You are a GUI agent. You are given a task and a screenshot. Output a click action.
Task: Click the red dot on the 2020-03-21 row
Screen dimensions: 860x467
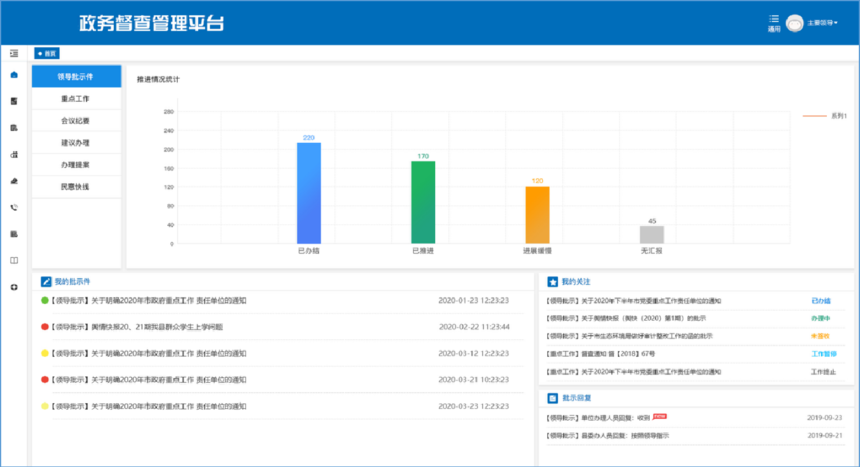pos(45,379)
